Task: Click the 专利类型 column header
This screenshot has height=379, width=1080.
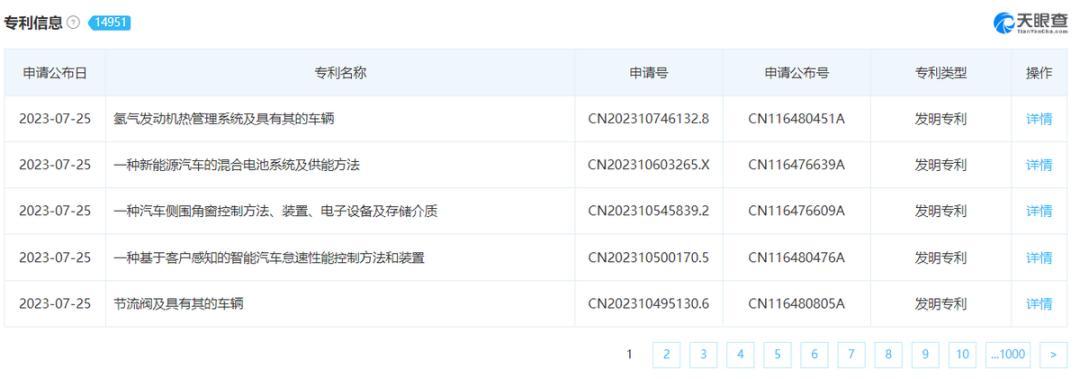Action: [x=940, y=73]
